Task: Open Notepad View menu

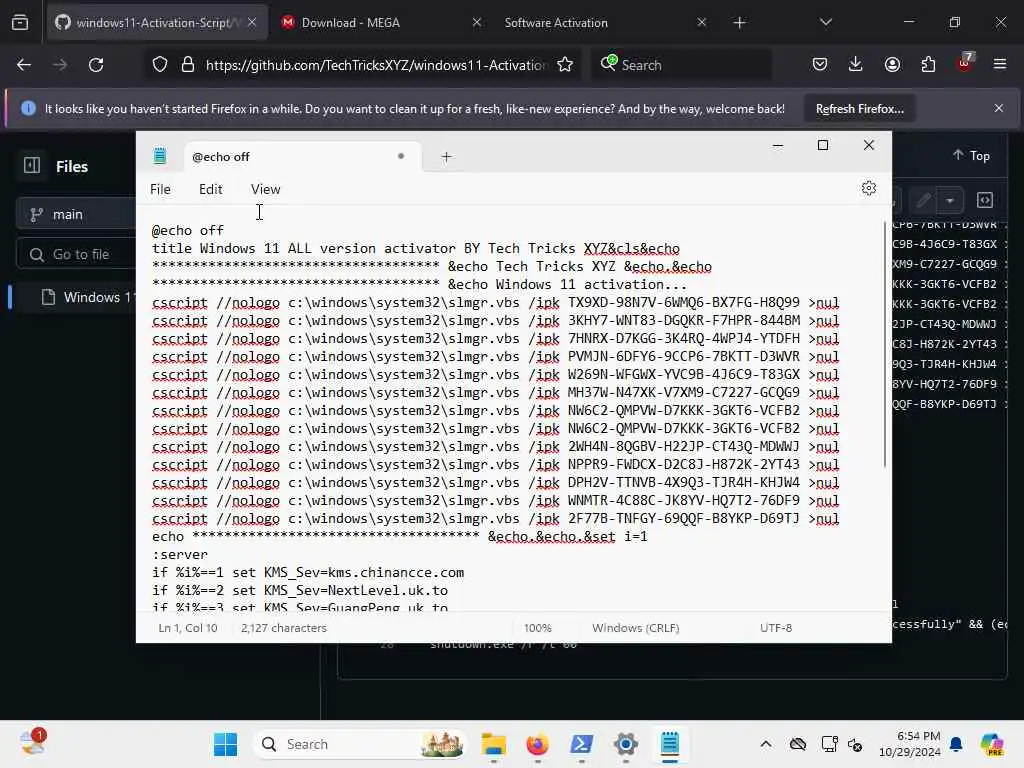Action: 265,189
